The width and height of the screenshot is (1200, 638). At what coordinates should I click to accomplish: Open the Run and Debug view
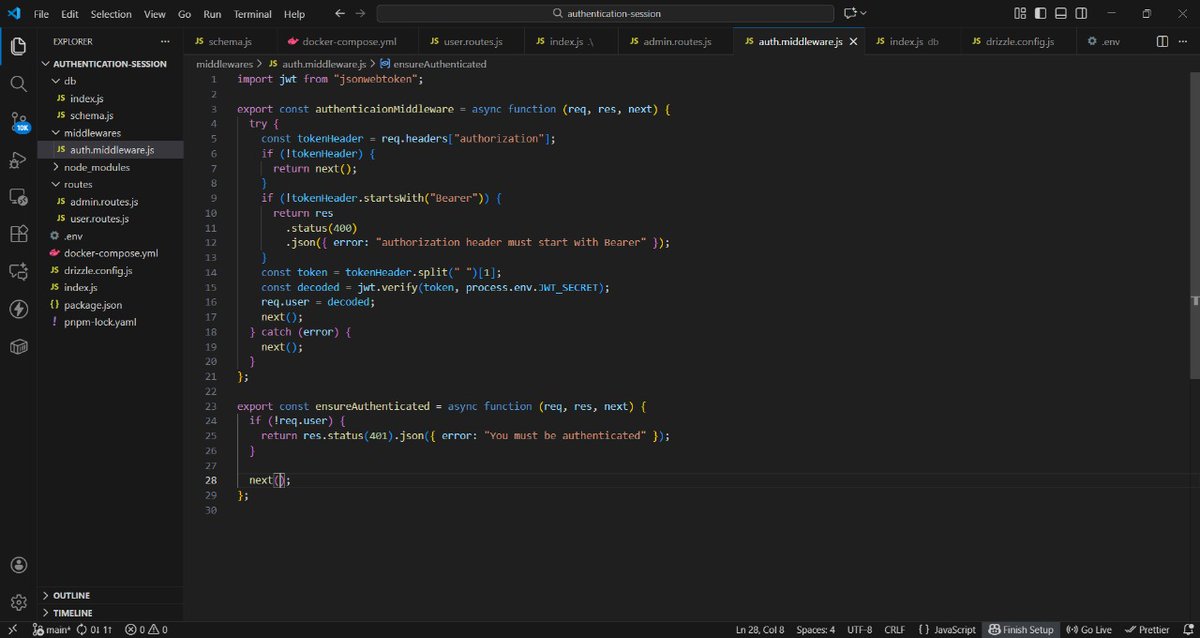coord(18,160)
